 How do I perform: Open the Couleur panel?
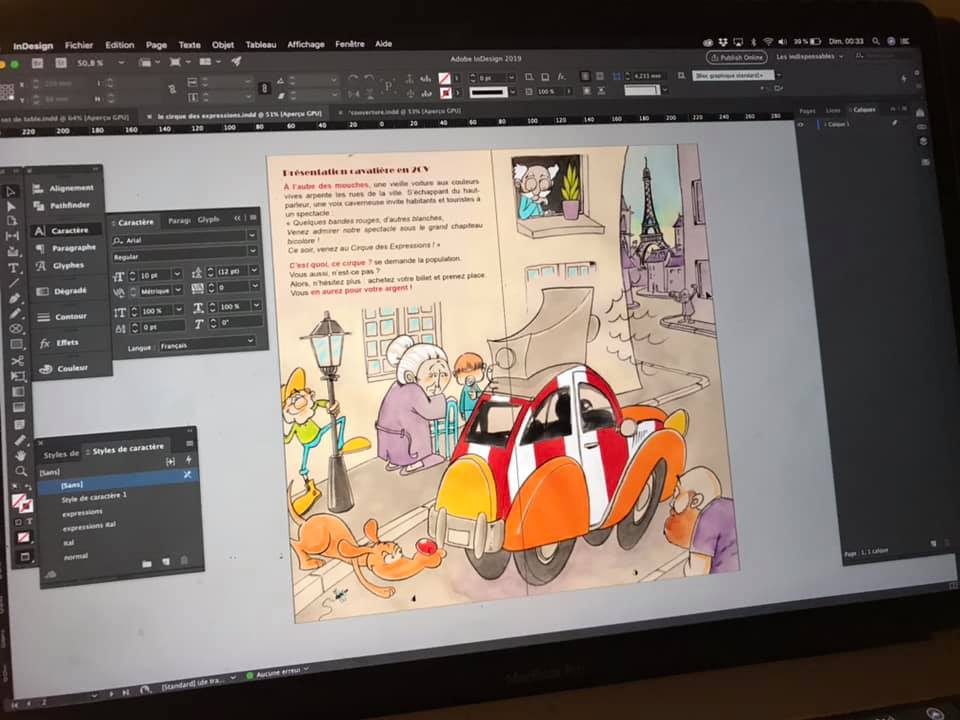[64, 369]
